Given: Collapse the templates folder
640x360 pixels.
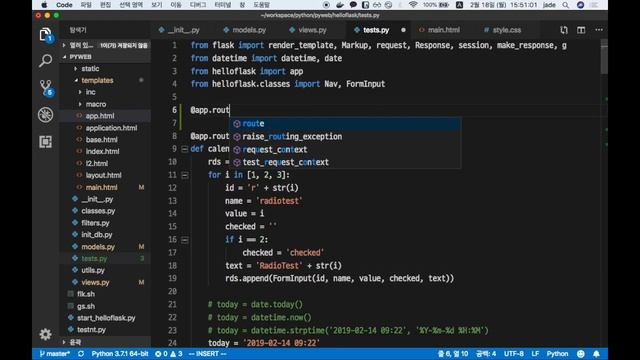Looking at the screenshot, I should click(97, 80).
